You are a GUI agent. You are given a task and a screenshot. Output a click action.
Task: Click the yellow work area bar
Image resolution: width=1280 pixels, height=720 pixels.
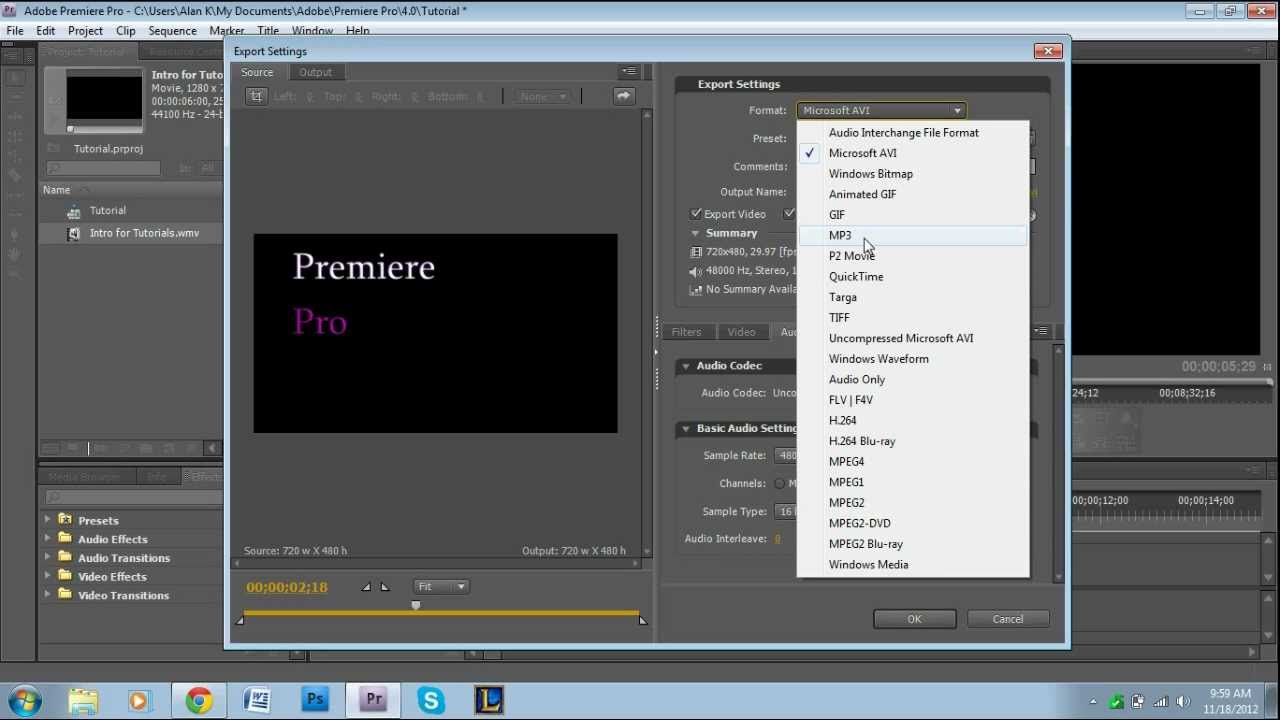[x=441, y=613]
